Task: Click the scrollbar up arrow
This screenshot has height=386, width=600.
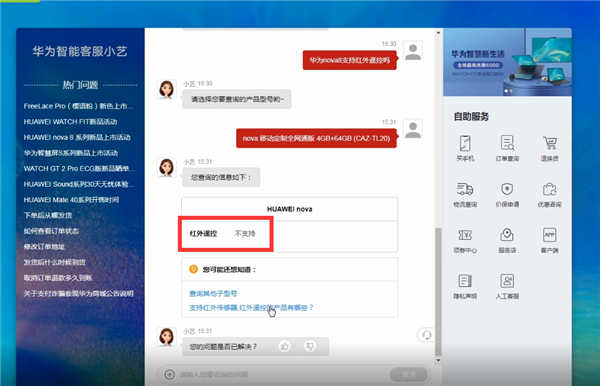Action: click(x=438, y=33)
